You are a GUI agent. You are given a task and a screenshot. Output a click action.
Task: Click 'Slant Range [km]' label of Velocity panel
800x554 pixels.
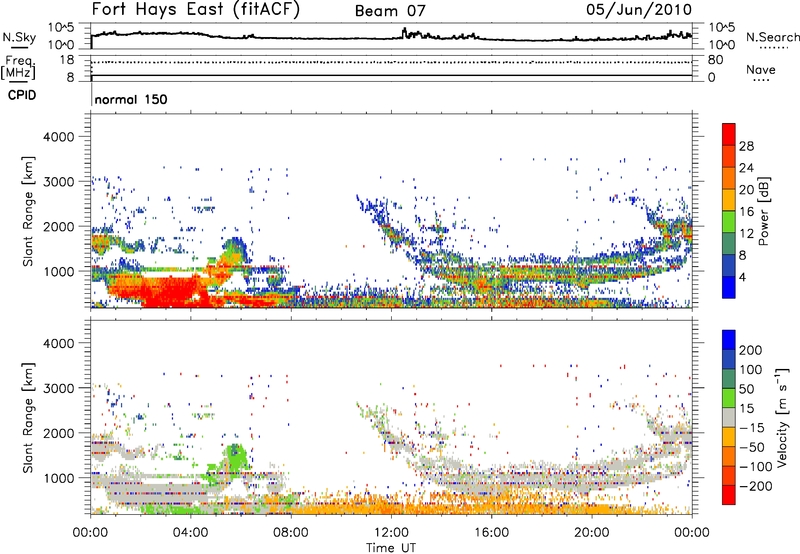28,417
